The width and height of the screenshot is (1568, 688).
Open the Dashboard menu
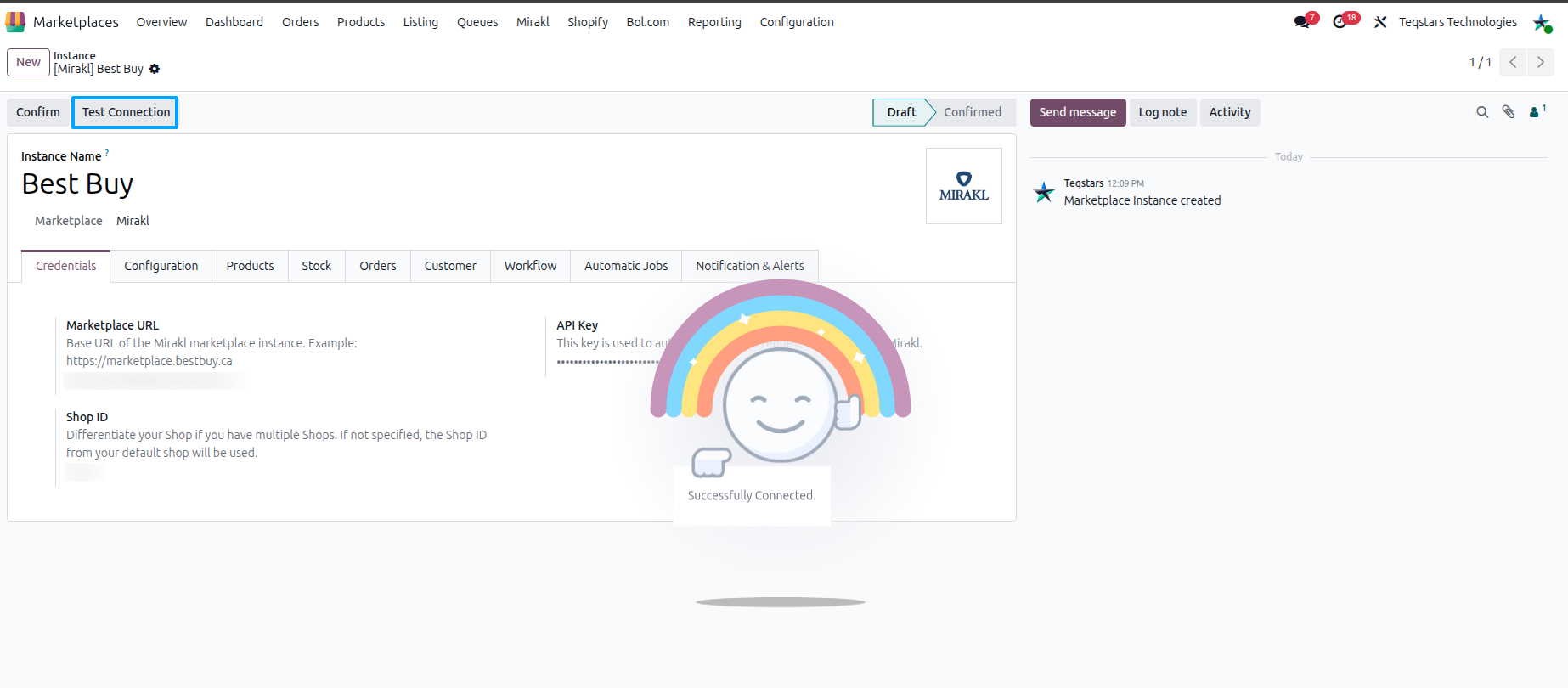pos(234,22)
